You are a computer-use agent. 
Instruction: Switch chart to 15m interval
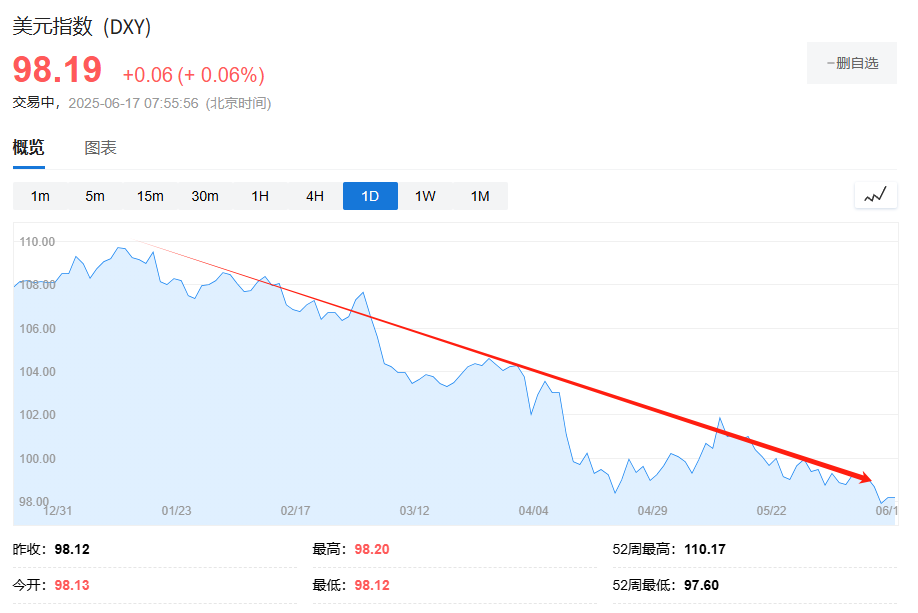click(x=150, y=196)
